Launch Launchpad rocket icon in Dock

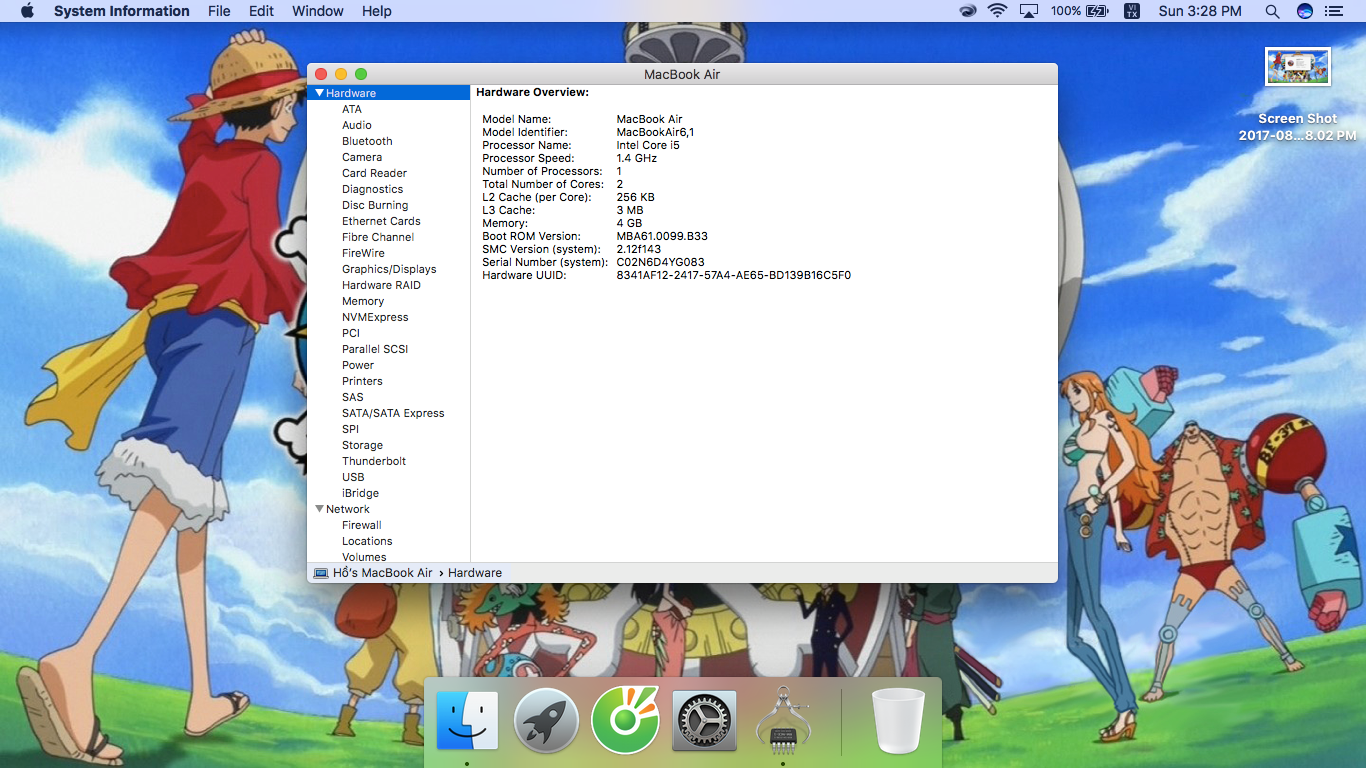click(x=547, y=720)
